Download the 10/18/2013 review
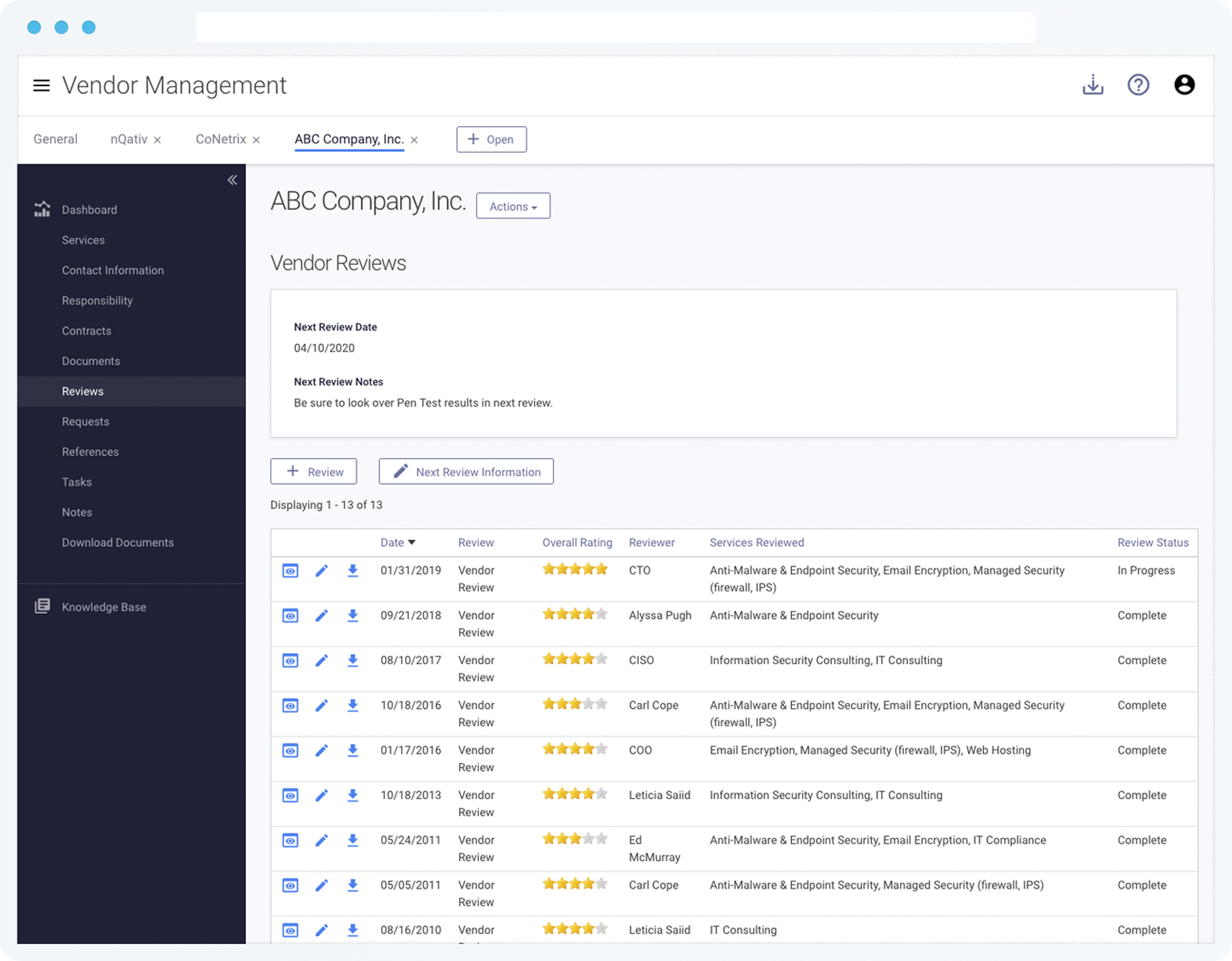1232x961 pixels. [352, 796]
